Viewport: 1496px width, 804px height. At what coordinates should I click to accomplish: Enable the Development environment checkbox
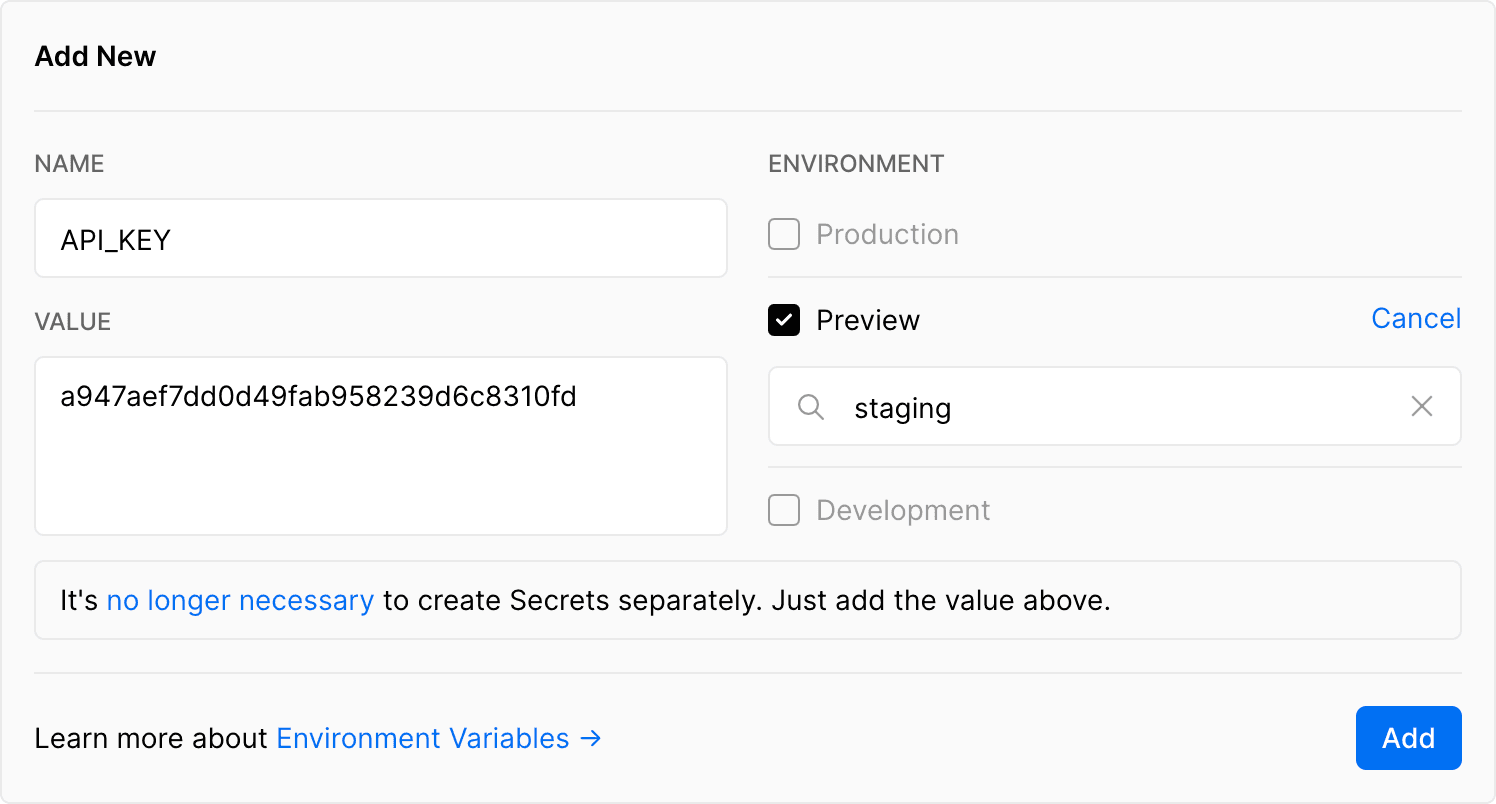784,510
